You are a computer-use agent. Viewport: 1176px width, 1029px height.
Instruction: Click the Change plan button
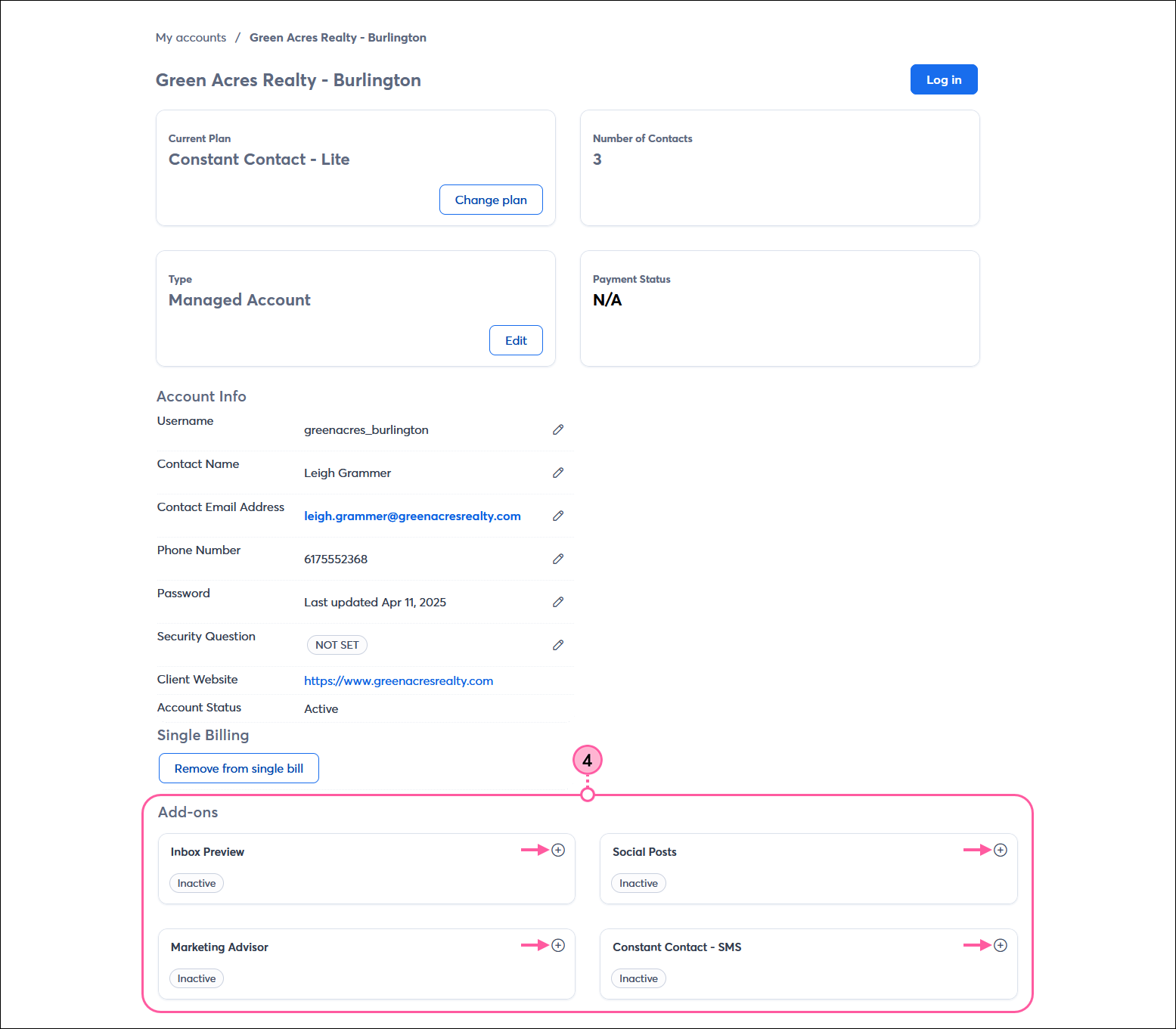tap(491, 200)
